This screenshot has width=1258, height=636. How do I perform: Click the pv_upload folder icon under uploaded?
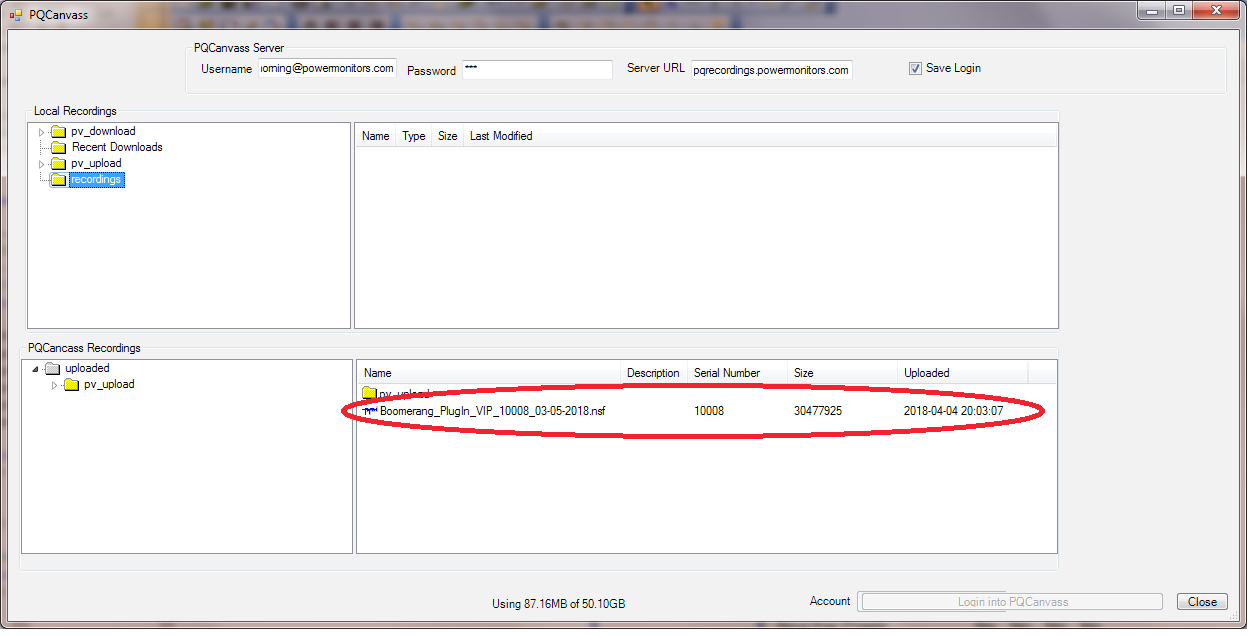[x=72, y=385]
